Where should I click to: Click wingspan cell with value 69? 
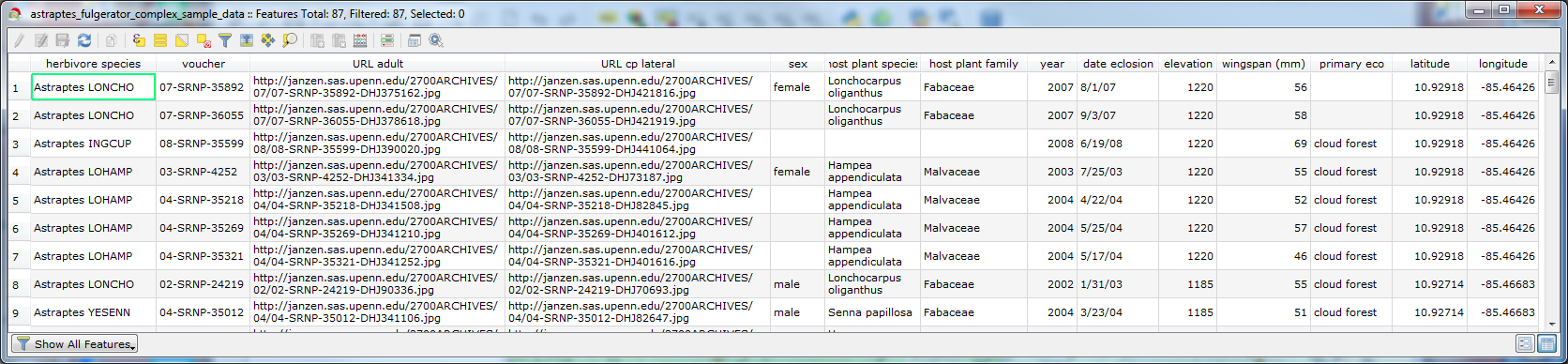tap(1263, 144)
